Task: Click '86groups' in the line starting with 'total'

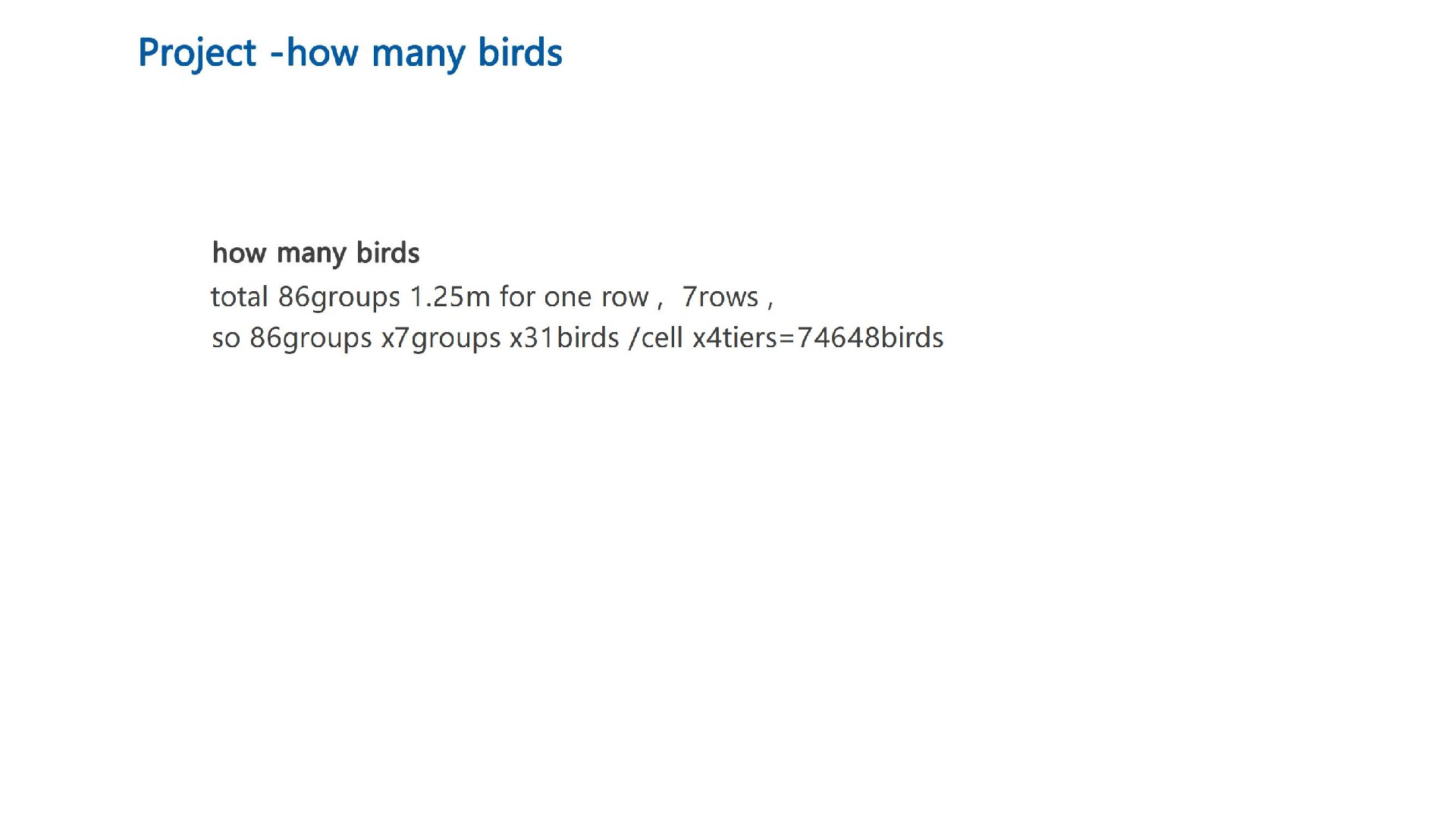Action: pyautogui.click(x=338, y=297)
